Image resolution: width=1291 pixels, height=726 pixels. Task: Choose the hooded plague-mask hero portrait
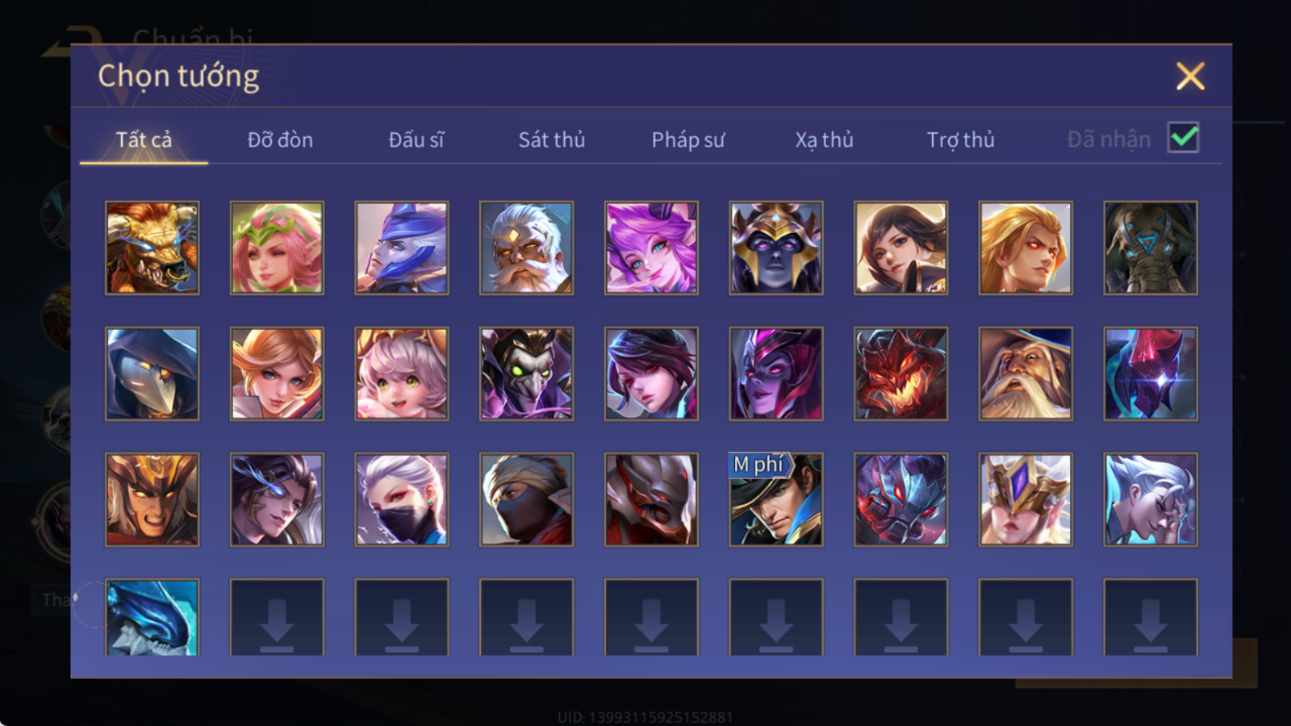(152, 374)
